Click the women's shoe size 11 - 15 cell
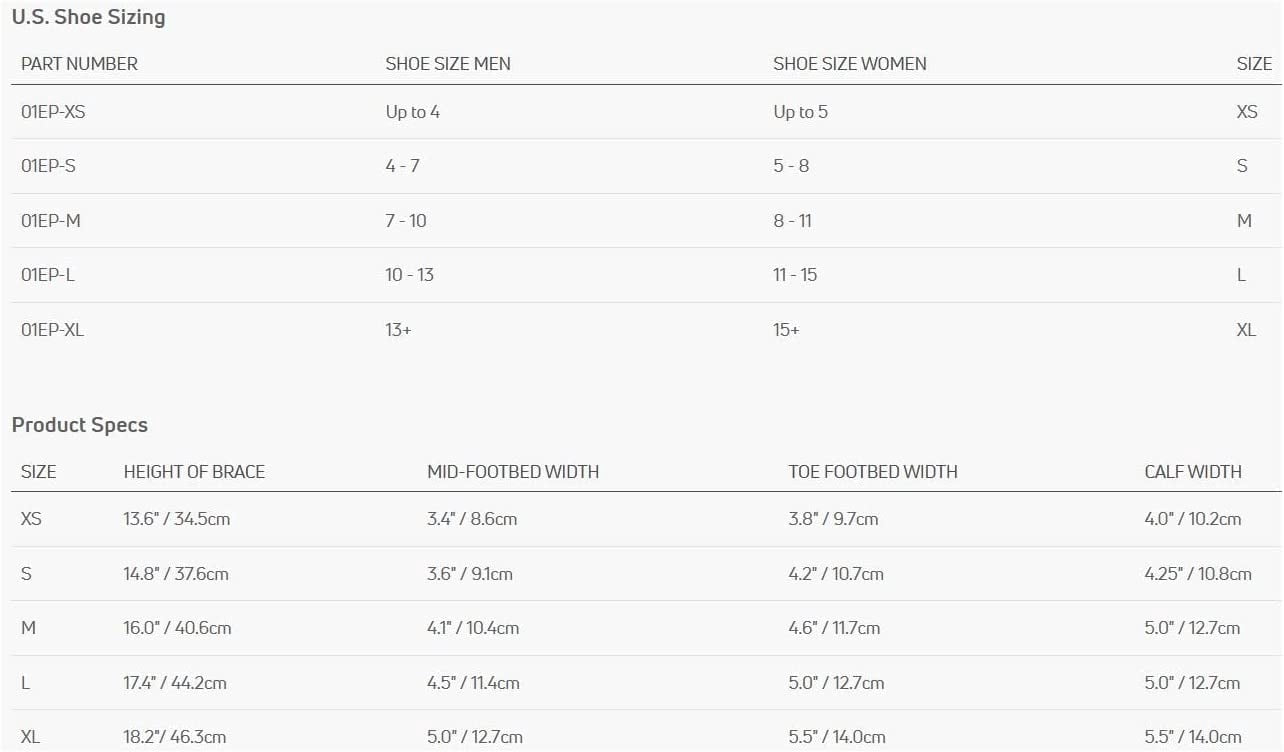1284x752 pixels. click(x=795, y=275)
